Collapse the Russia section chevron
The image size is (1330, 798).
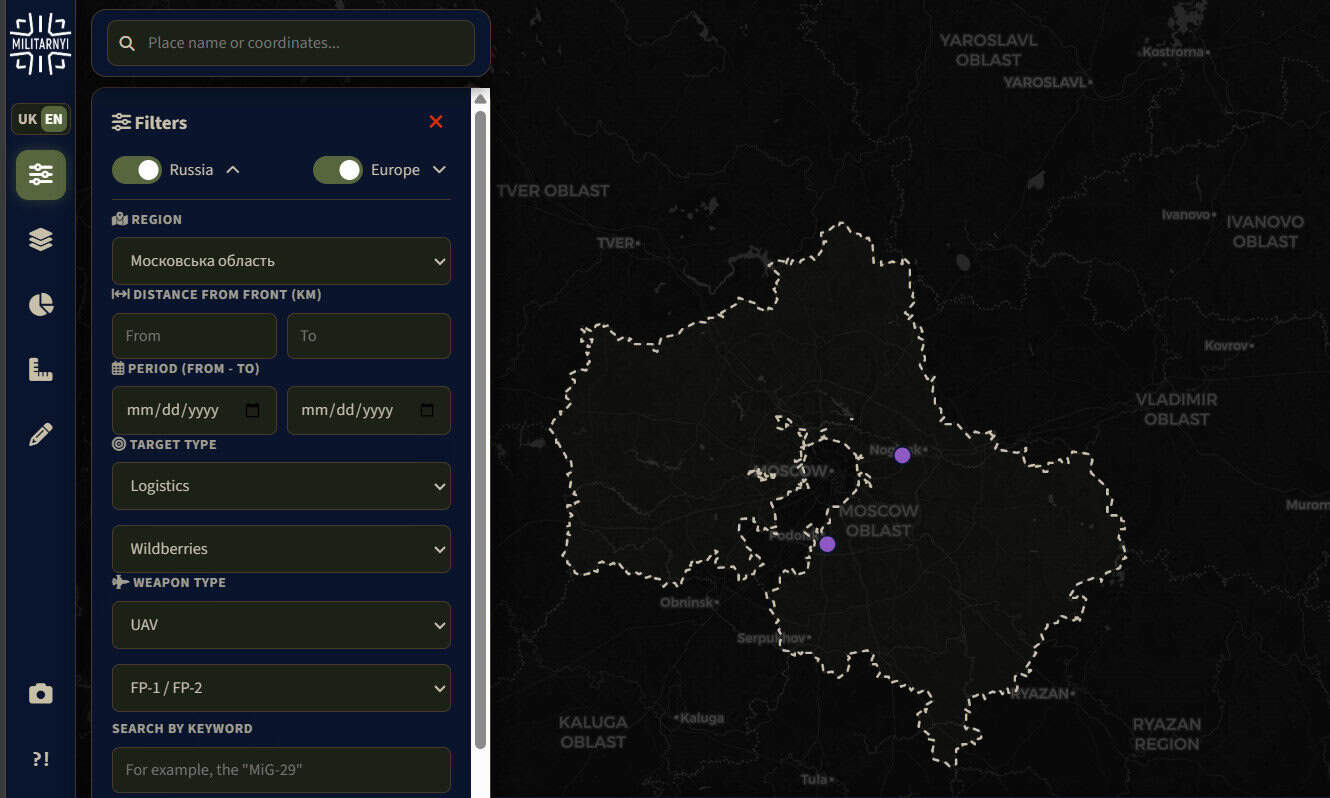click(x=233, y=170)
